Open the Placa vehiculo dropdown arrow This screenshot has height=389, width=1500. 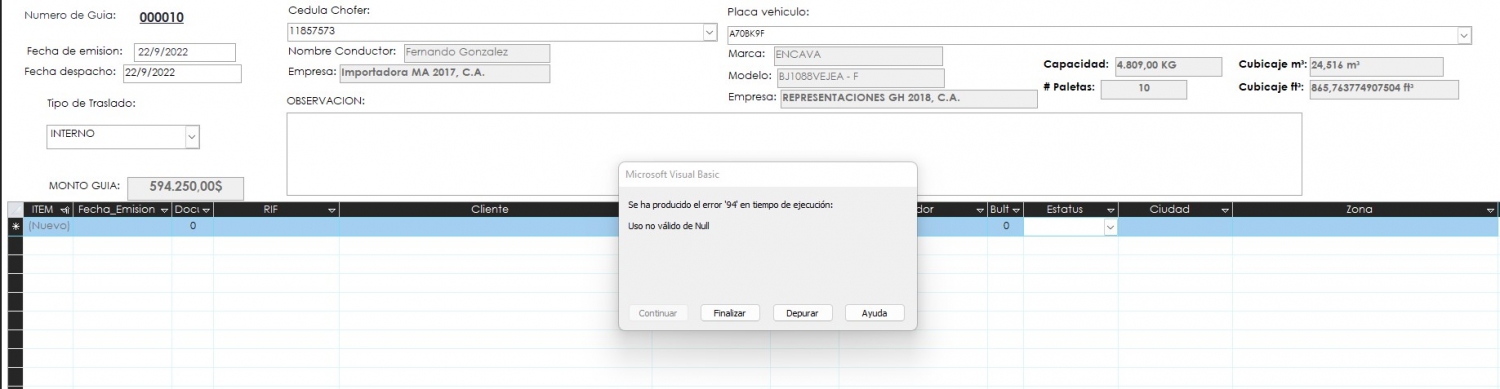point(1465,35)
